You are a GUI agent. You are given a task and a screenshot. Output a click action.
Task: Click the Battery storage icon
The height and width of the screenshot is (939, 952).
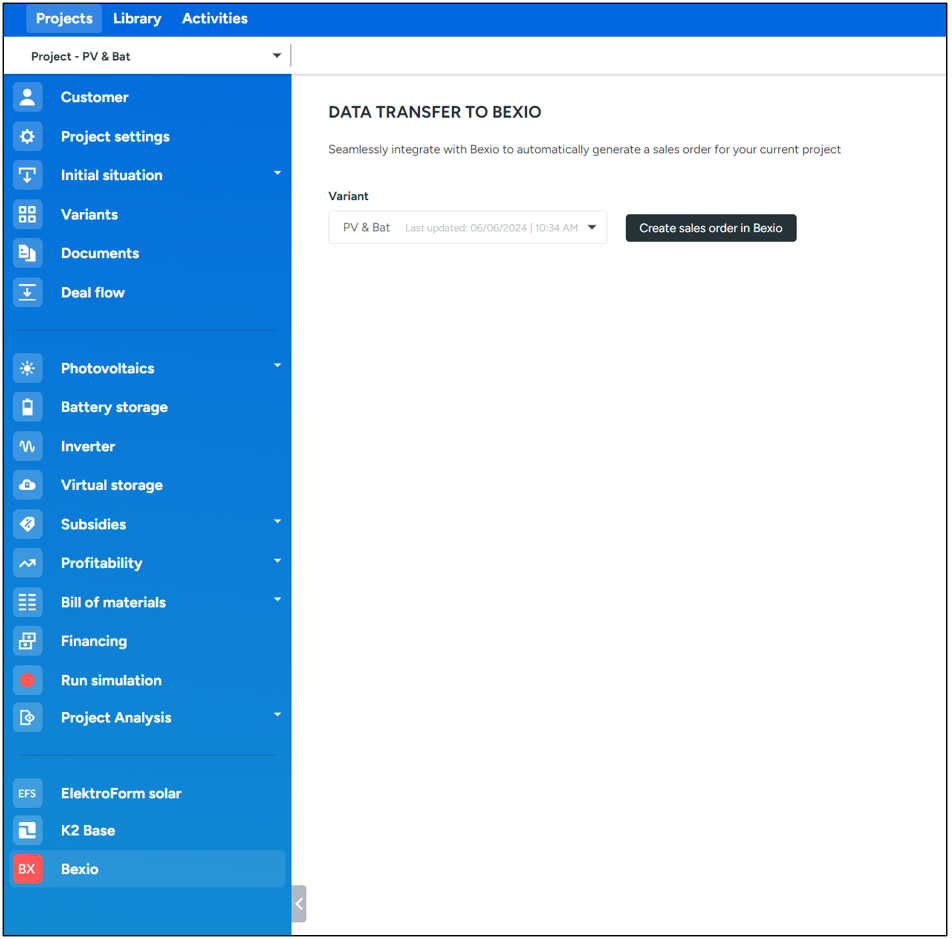[x=27, y=407]
